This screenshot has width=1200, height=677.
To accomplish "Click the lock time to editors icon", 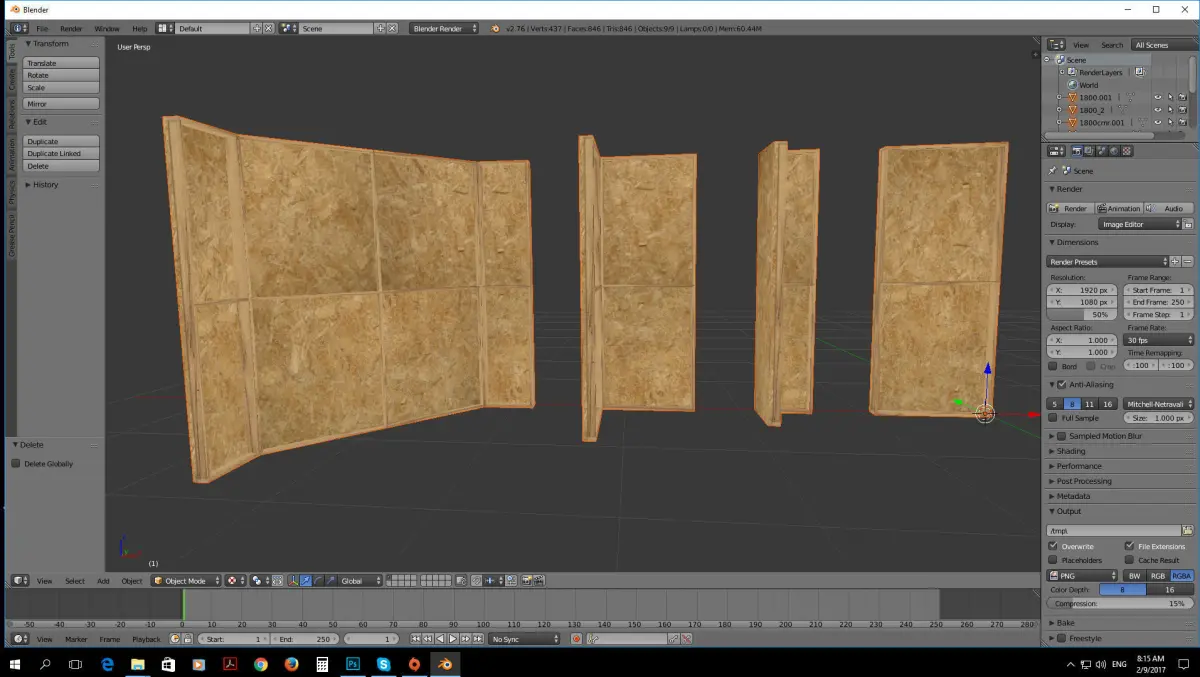I will tap(188, 638).
